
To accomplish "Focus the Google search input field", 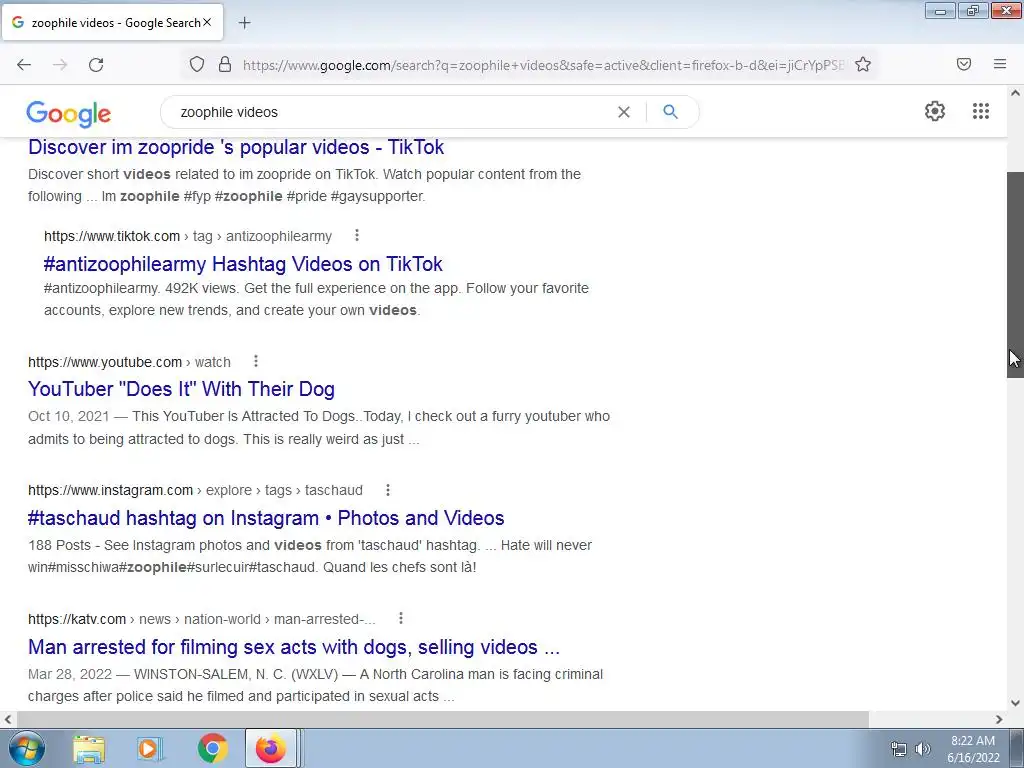I will [392, 112].
